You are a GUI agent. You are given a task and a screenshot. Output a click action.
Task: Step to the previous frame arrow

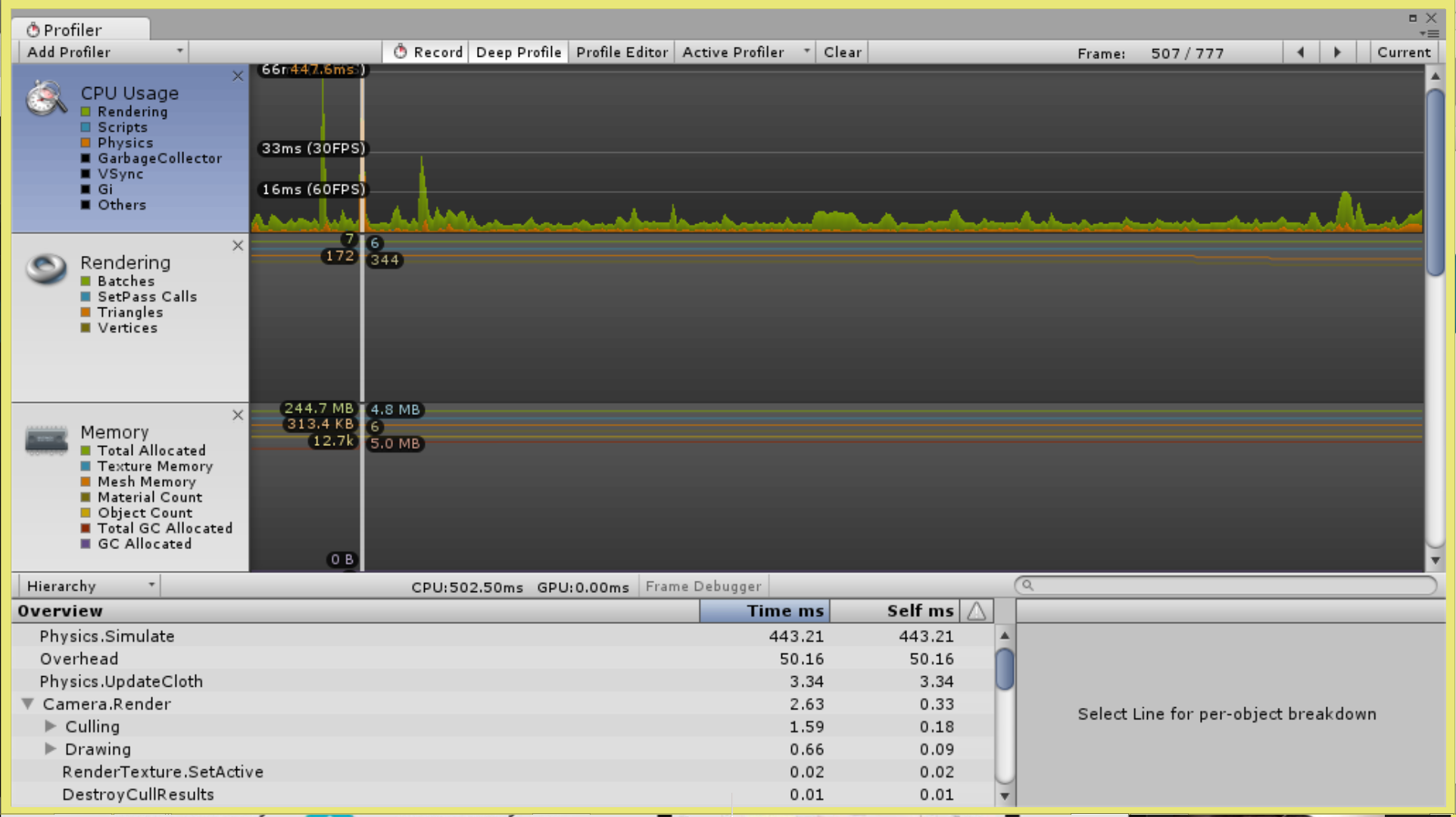(x=1301, y=52)
